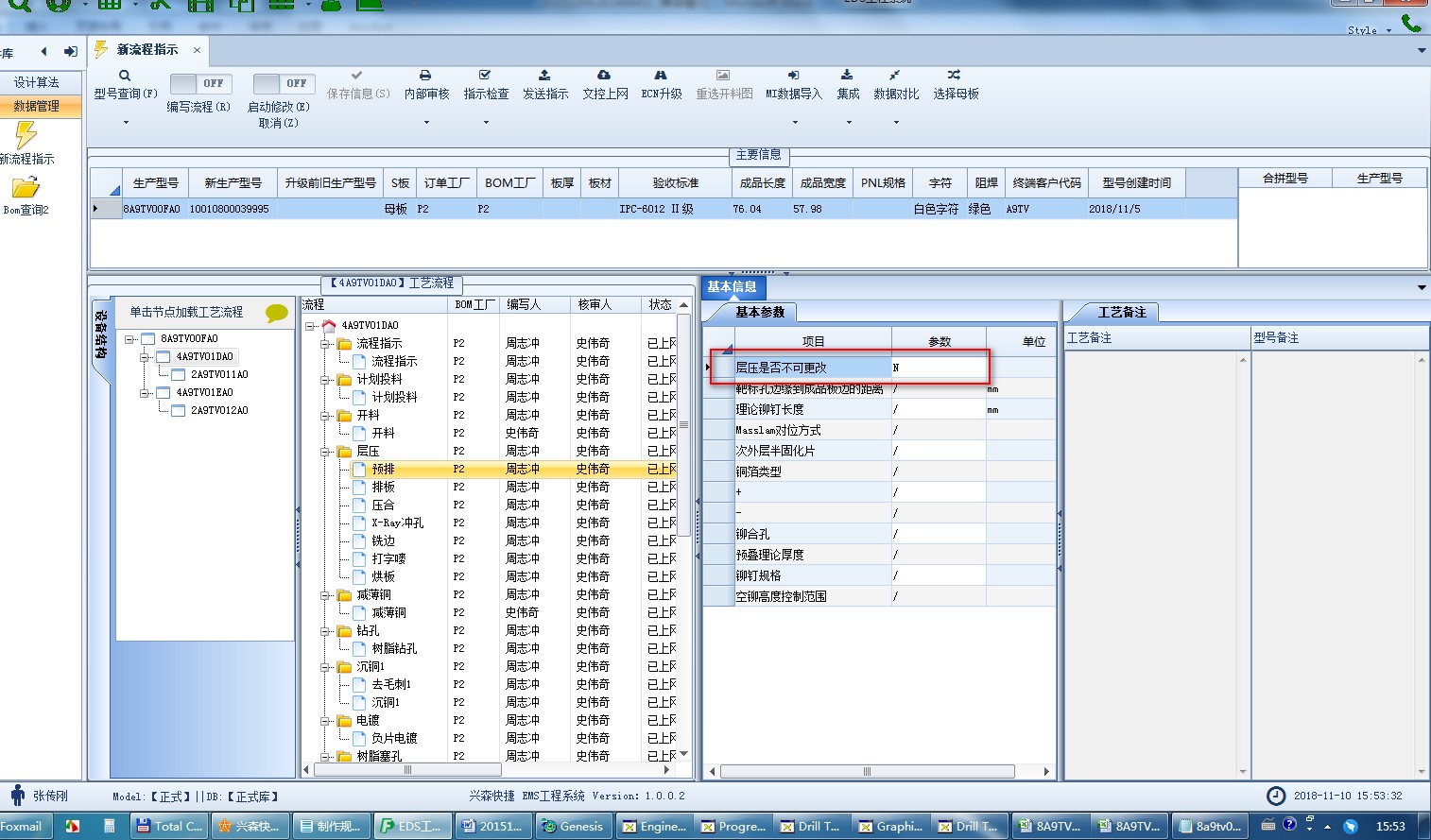The width and height of the screenshot is (1431, 840).
Task: Select X-Ray冲孔 process step
Action: pos(398,523)
